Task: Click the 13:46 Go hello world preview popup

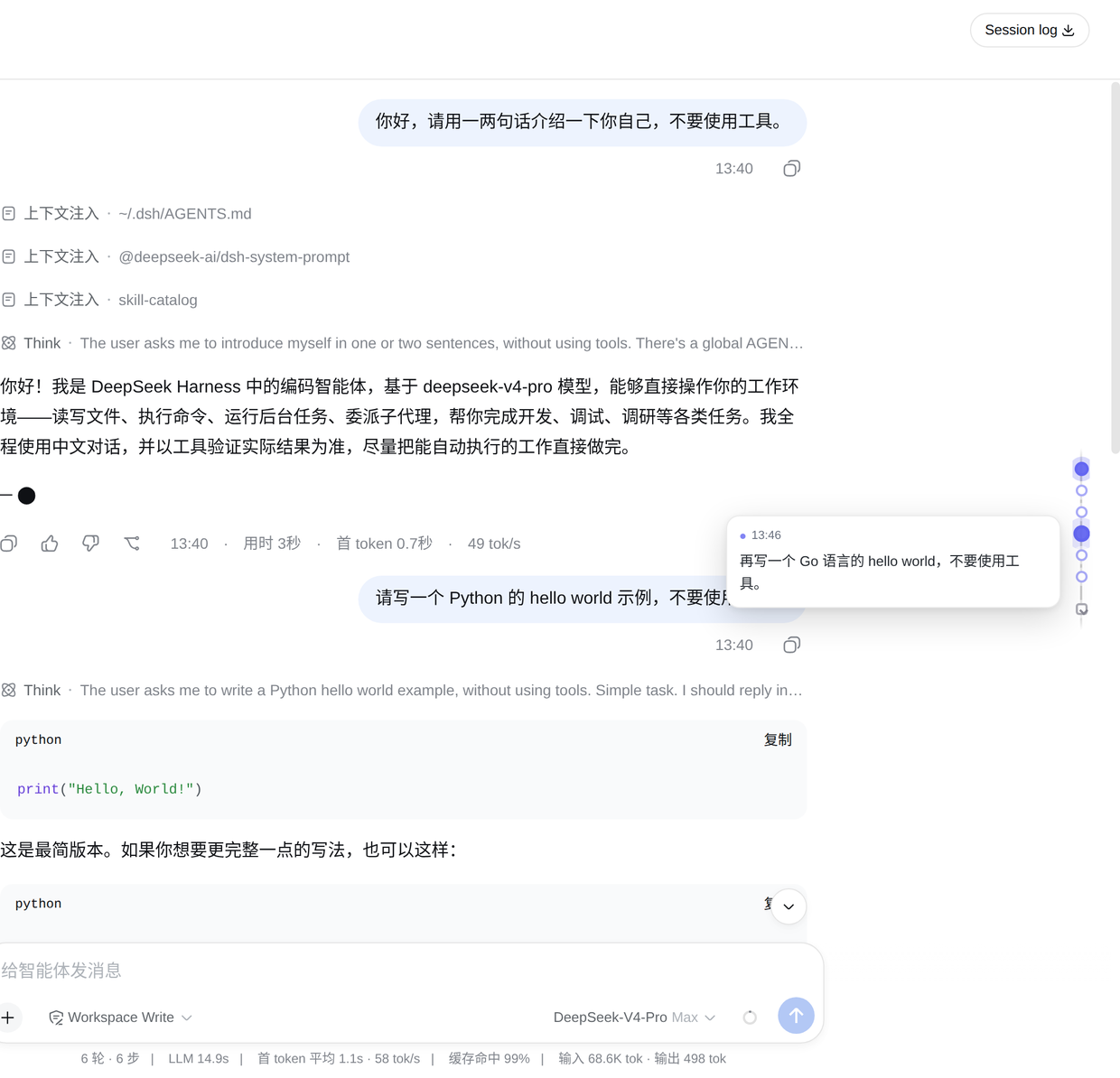Action: (893, 562)
